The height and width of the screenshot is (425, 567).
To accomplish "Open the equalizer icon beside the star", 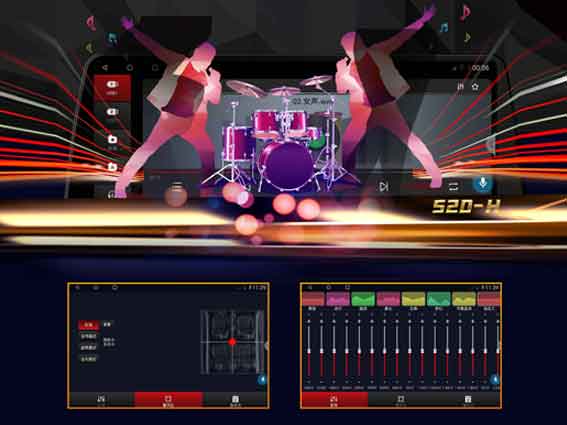I will [x=461, y=86].
